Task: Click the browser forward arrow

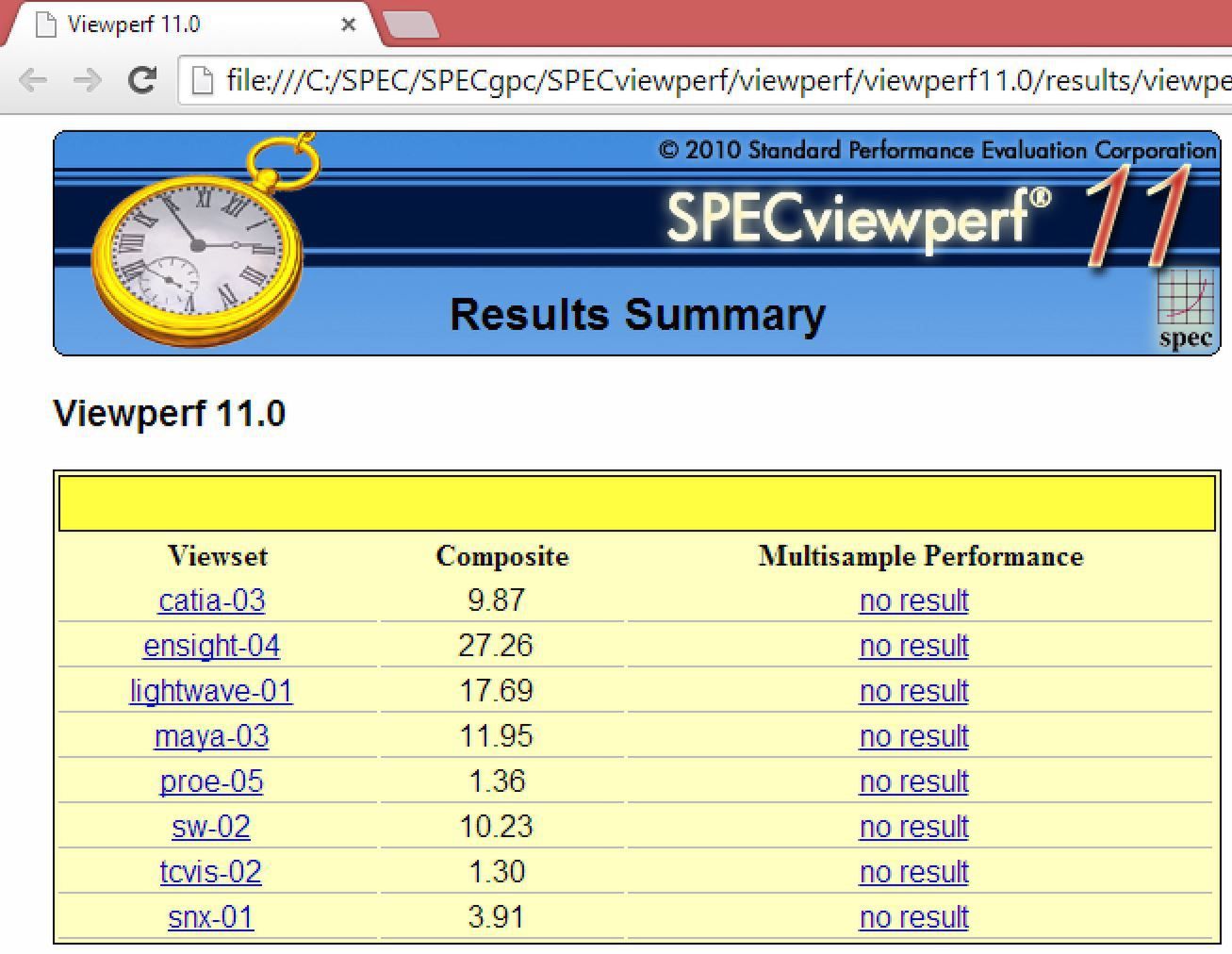Action: tap(88, 81)
